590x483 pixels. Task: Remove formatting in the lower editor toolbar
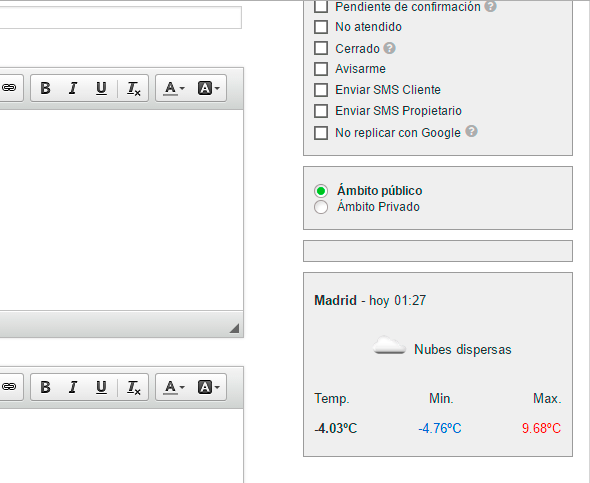[133, 387]
